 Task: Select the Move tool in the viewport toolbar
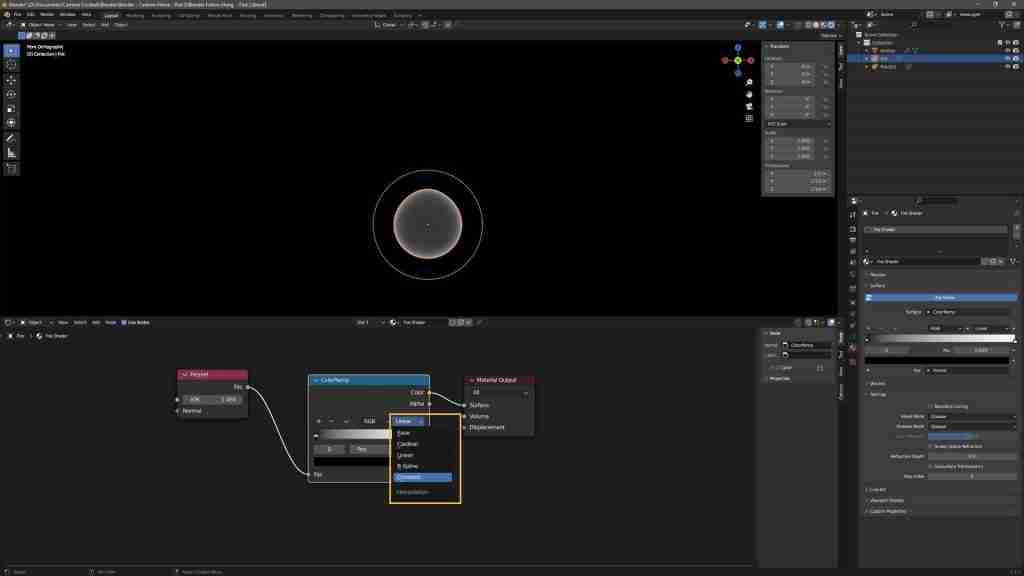(11, 80)
